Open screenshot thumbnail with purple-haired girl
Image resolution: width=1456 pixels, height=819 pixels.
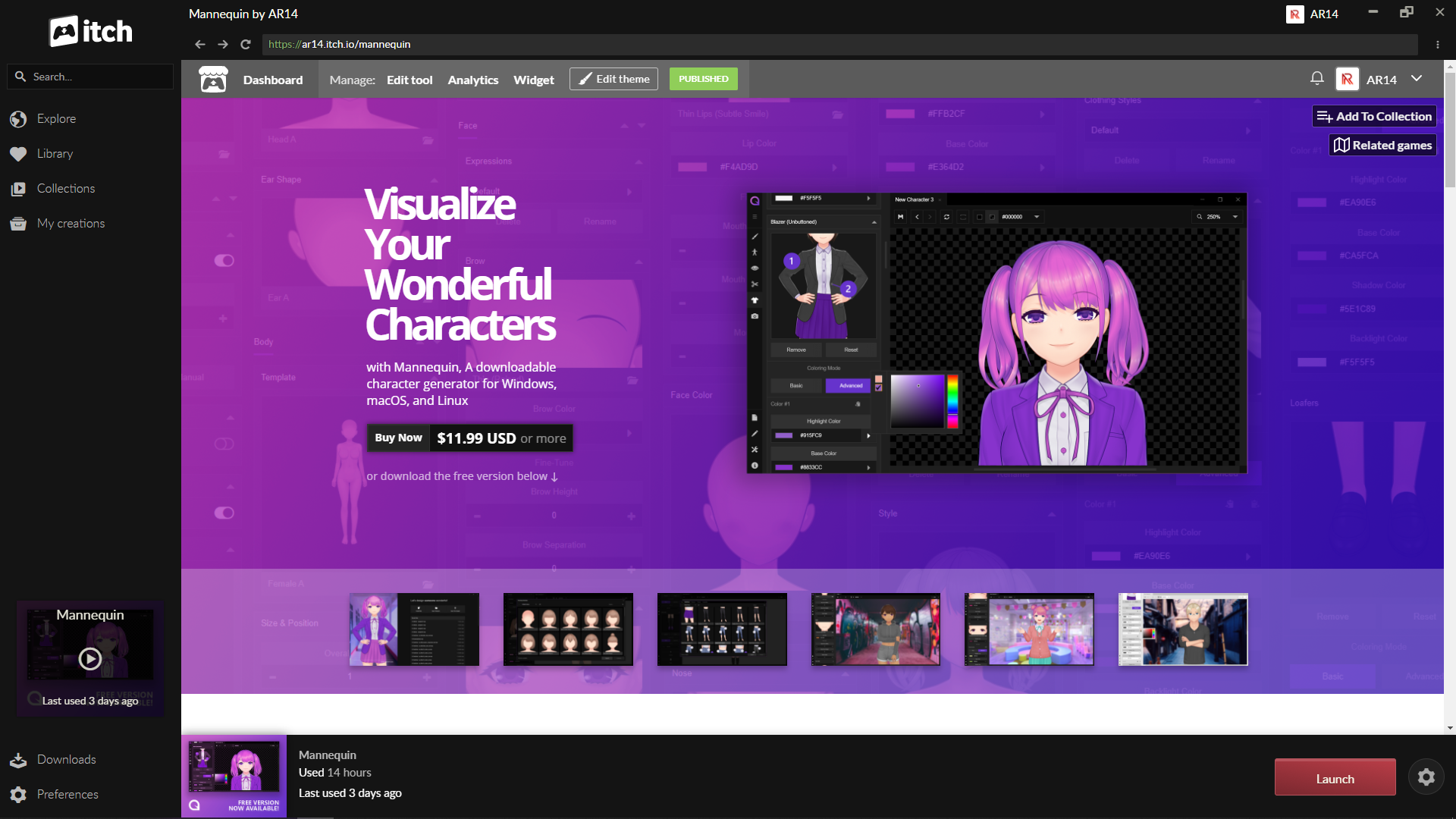tap(414, 629)
